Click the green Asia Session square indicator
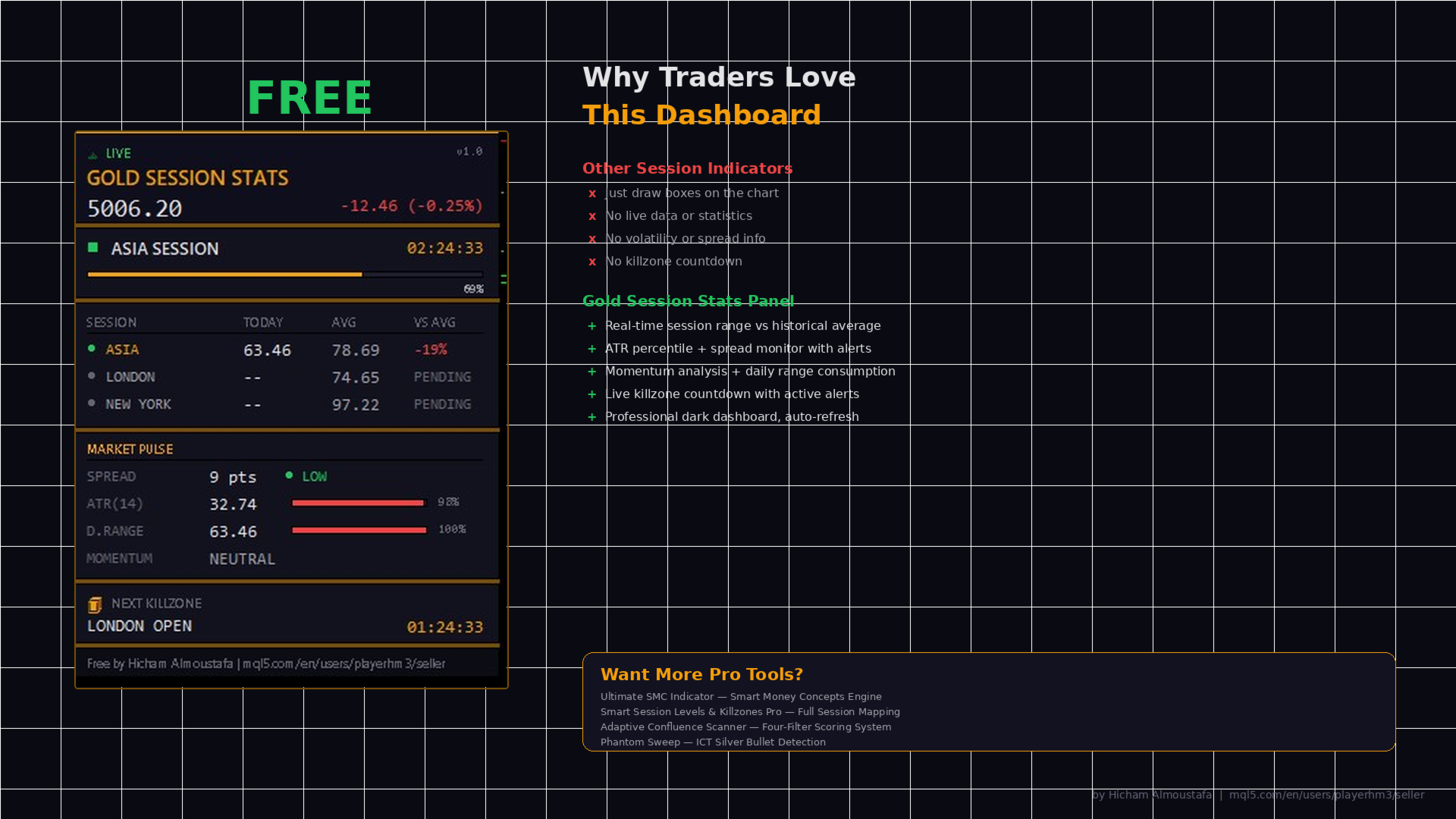Image resolution: width=1456 pixels, height=819 pixels. (93, 247)
